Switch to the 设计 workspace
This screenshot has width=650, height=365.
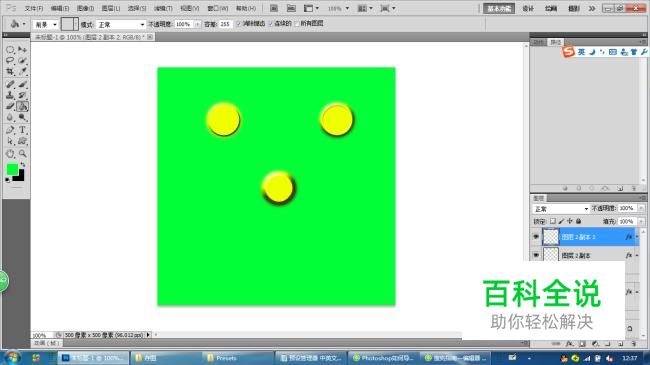pyautogui.click(x=528, y=8)
